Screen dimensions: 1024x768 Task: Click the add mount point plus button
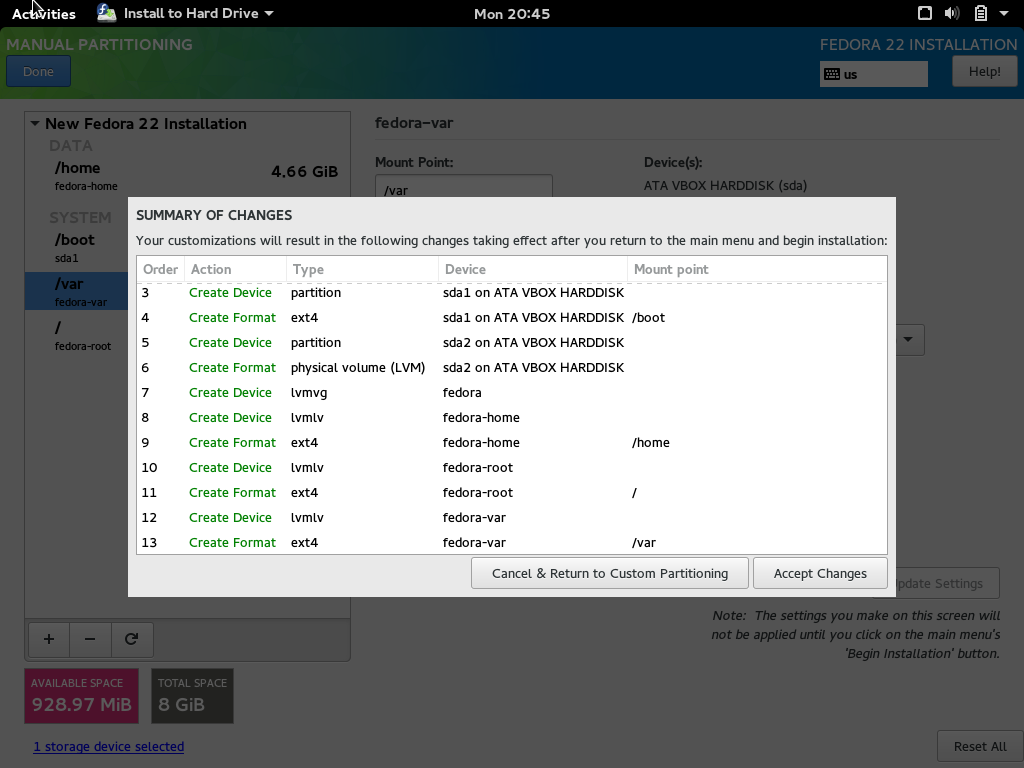tap(49, 639)
